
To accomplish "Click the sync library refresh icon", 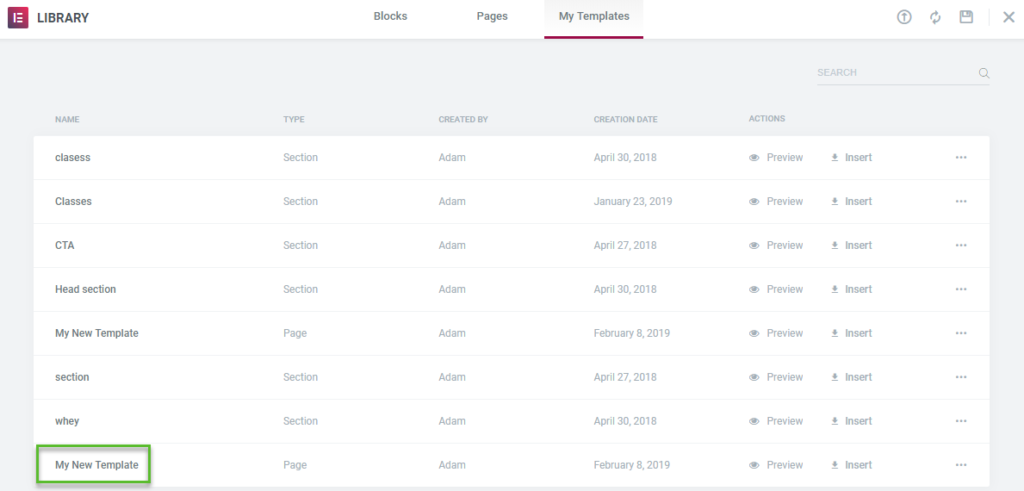I will click(935, 18).
